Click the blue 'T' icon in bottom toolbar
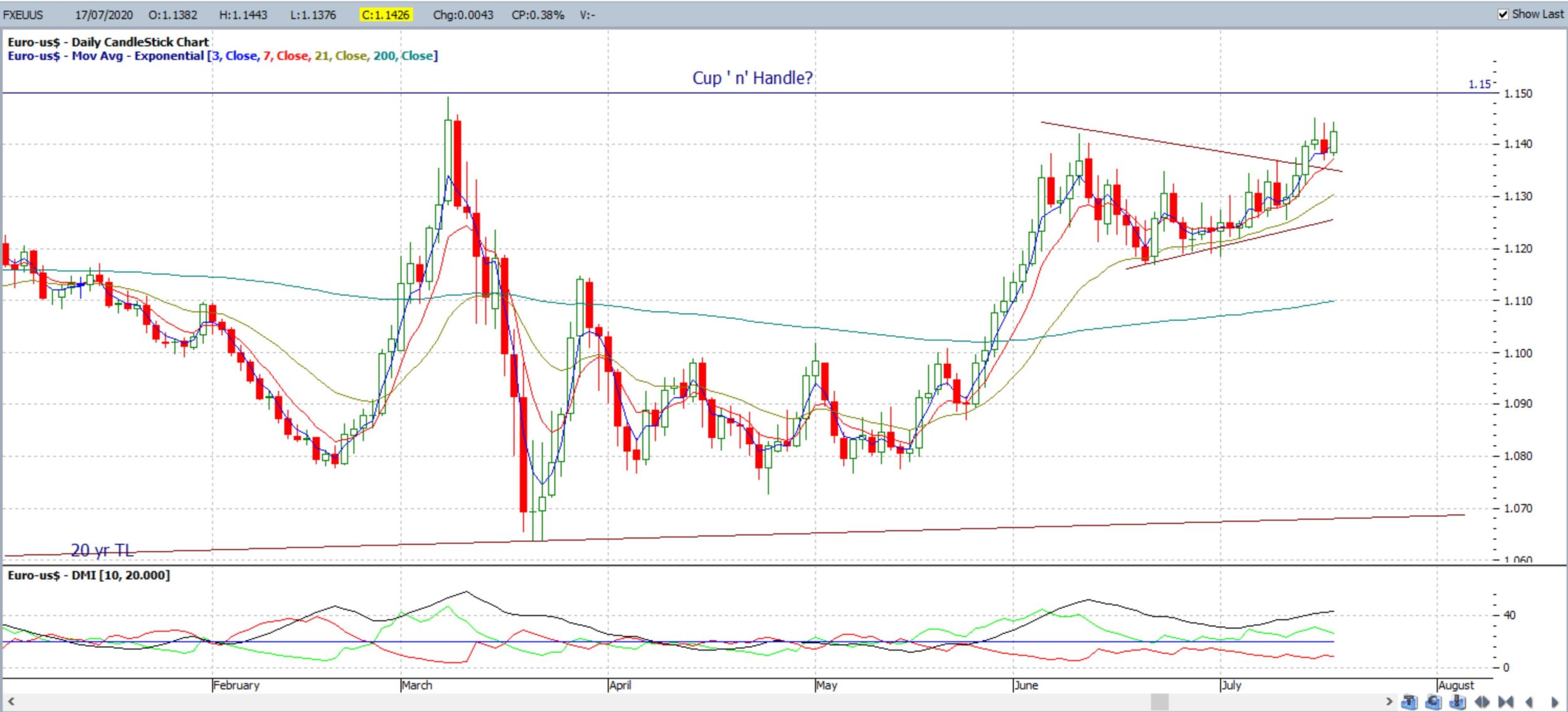1568x712 pixels. point(1409,701)
